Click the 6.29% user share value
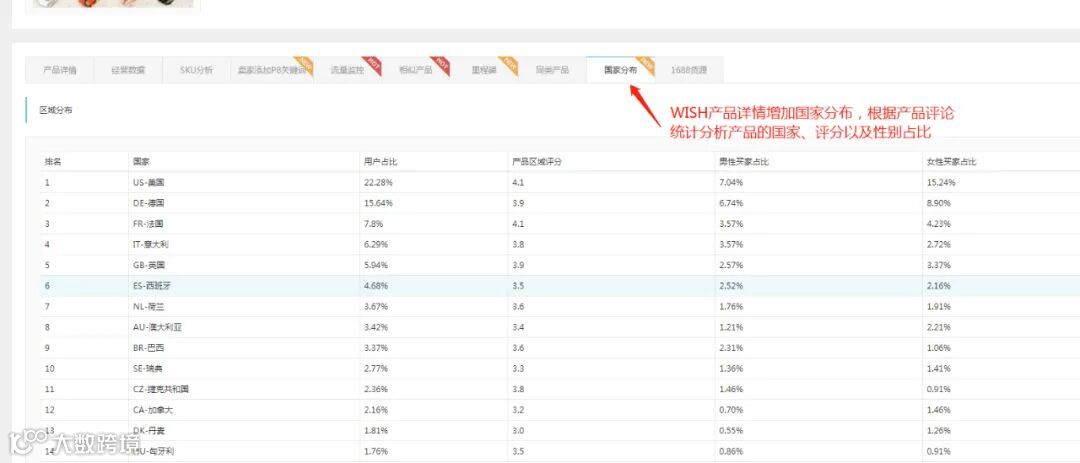This screenshot has width=1080, height=463. point(376,245)
